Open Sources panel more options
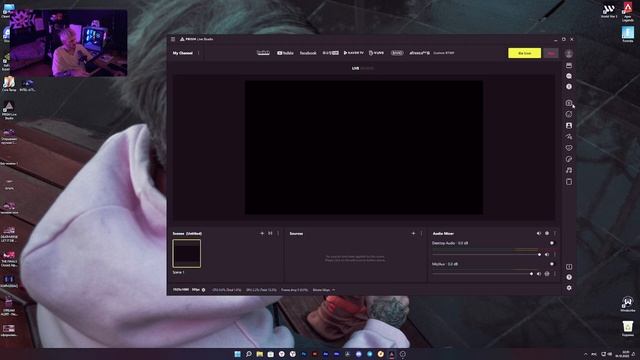The image size is (640, 360). point(421,233)
